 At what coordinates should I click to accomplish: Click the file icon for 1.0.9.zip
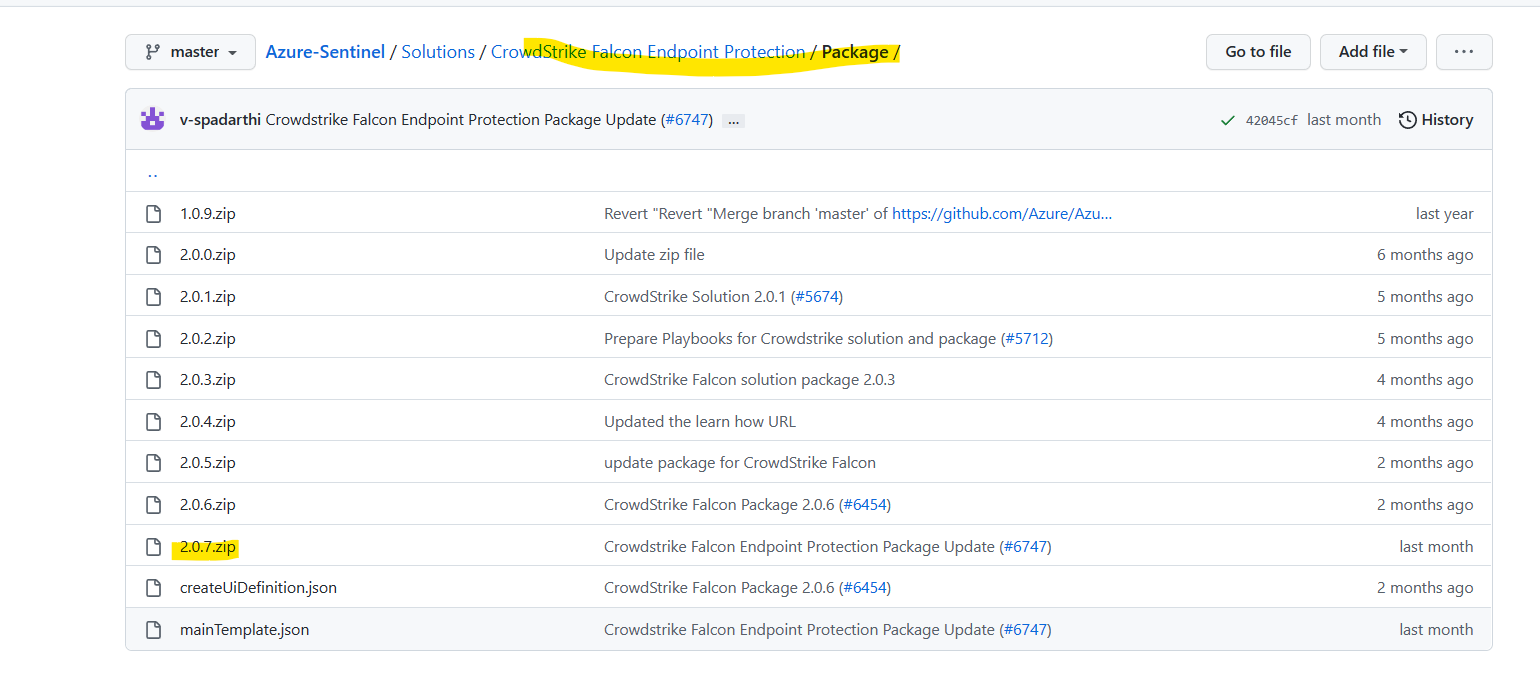pyautogui.click(x=153, y=213)
